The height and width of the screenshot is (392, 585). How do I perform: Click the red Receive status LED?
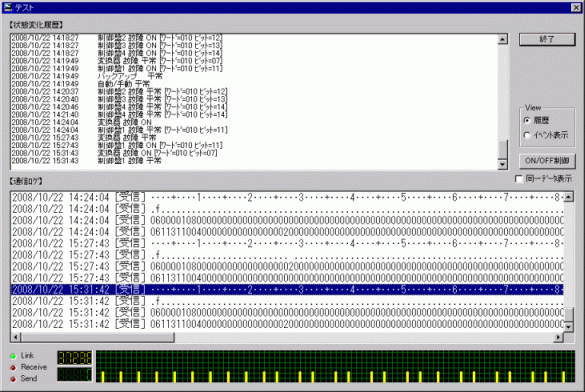pos(13,368)
